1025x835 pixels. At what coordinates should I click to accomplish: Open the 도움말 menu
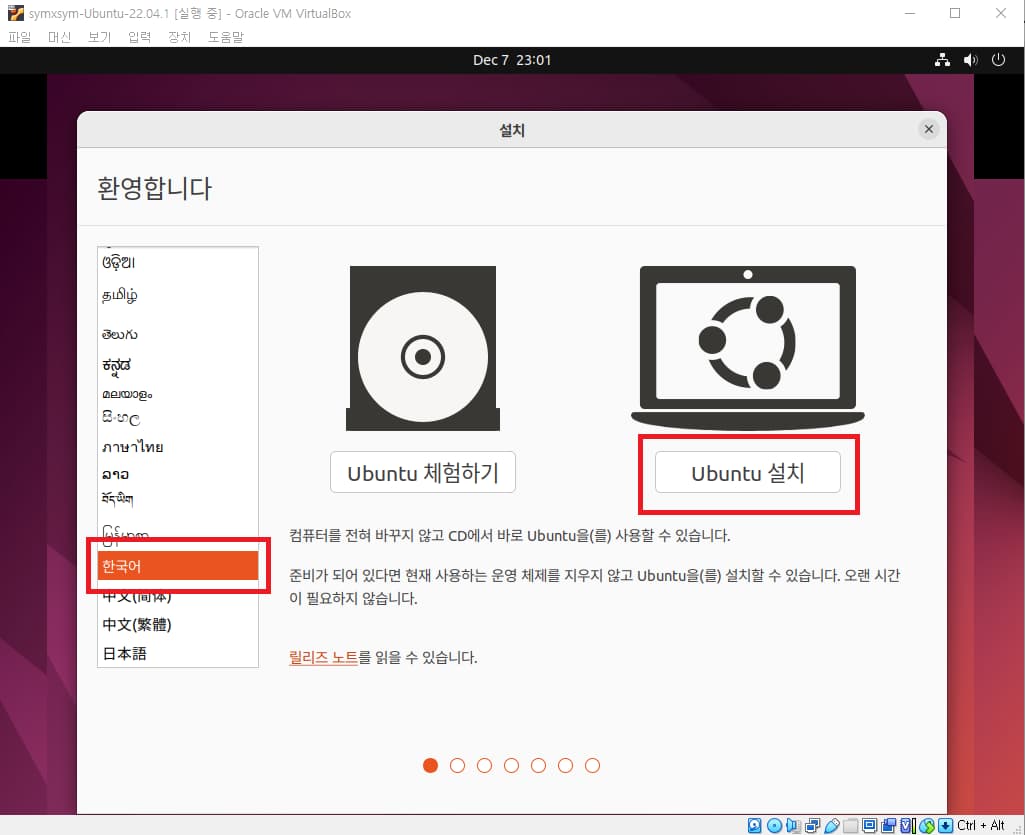pos(226,37)
